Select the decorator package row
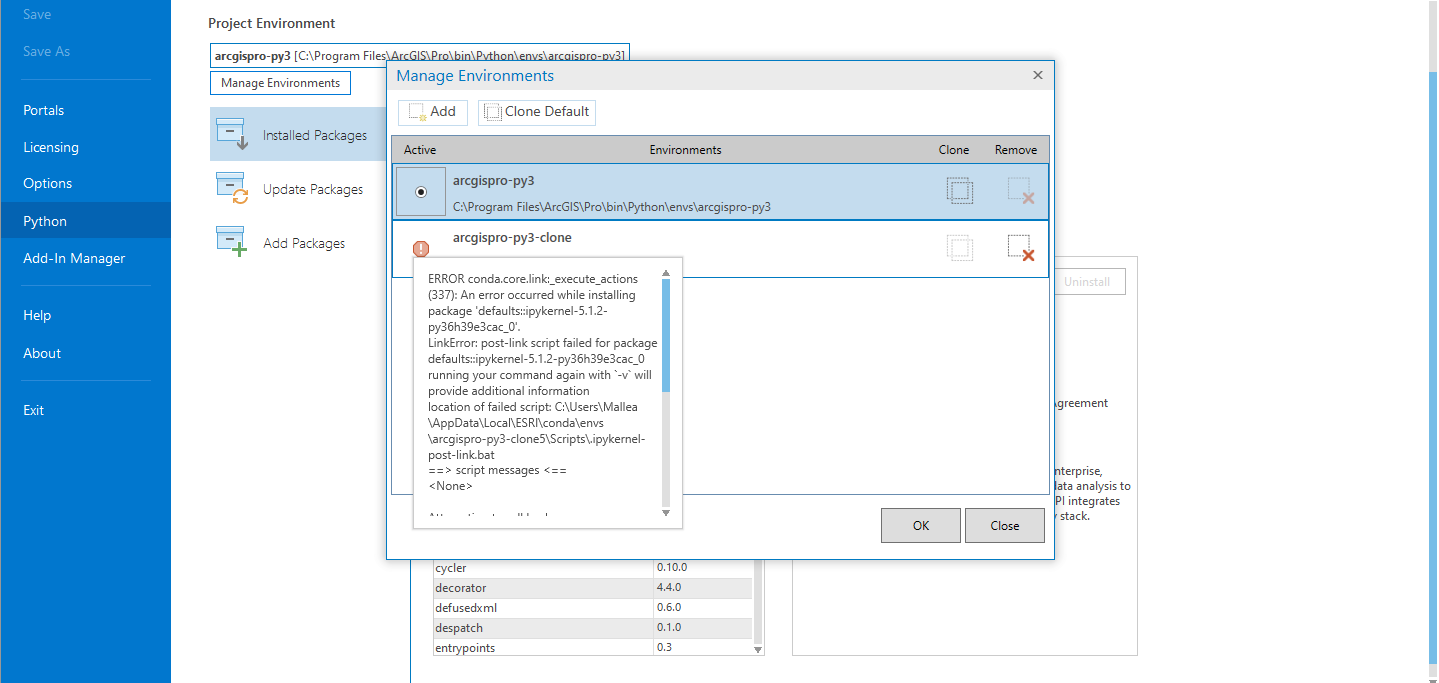This screenshot has height=683, width=1439. 592,588
